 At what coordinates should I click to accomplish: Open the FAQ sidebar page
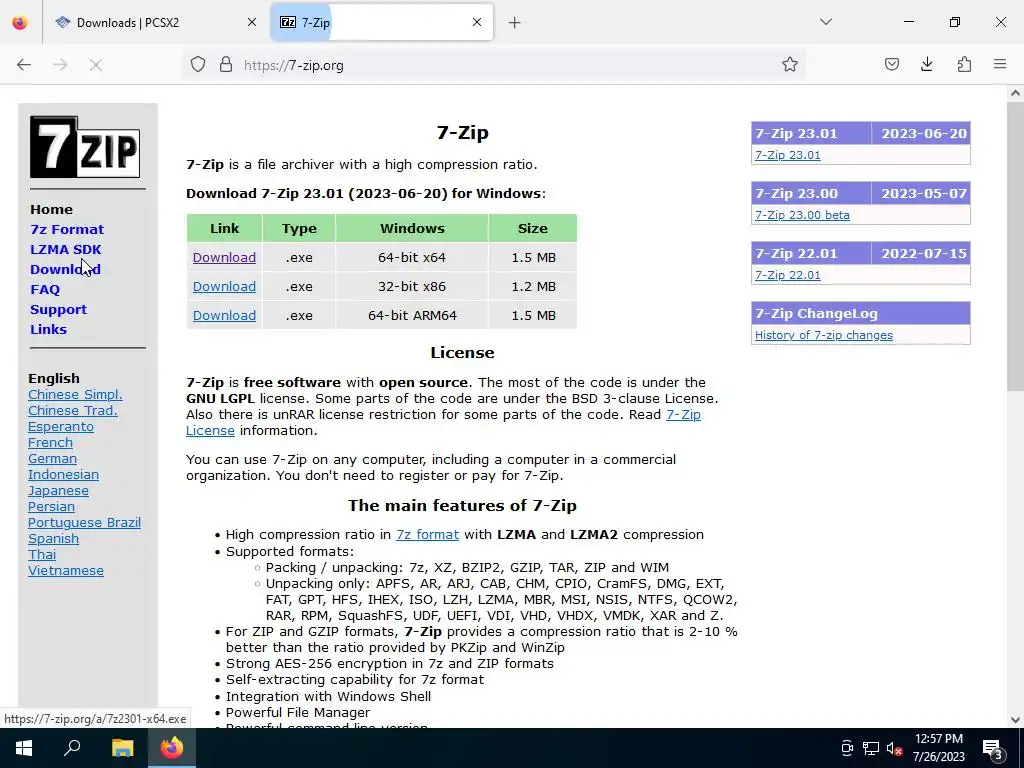pos(45,290)
